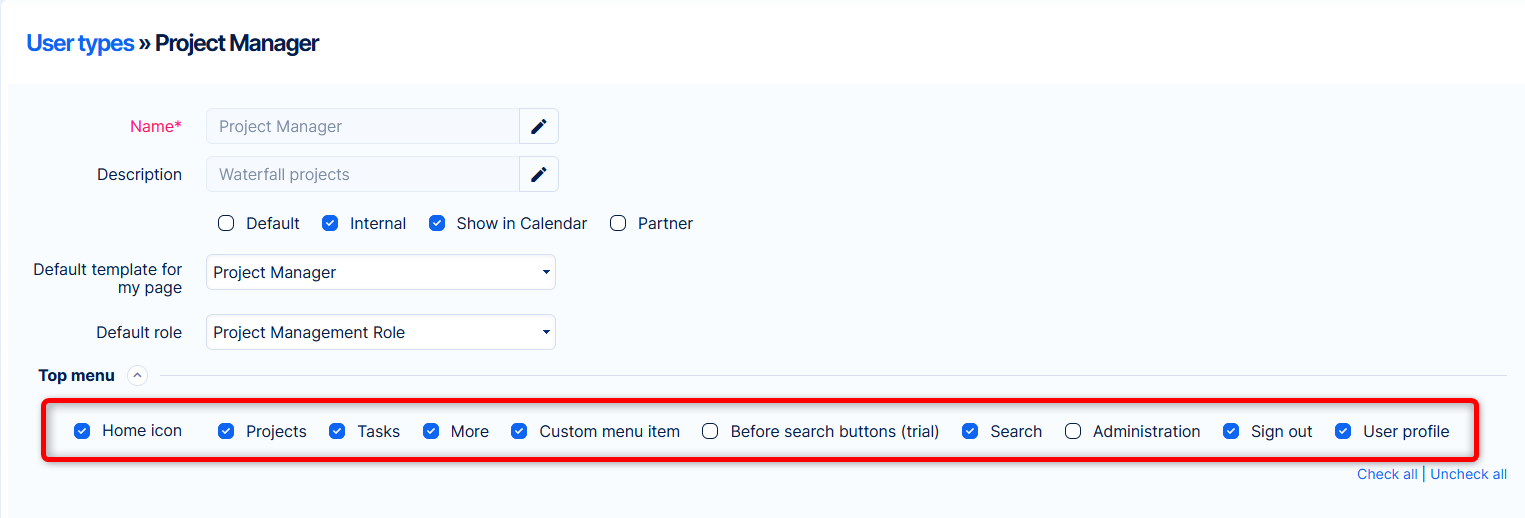Screen dimensions: 1525x518
Task: Click into the Name input field
Action: [362, 126]
